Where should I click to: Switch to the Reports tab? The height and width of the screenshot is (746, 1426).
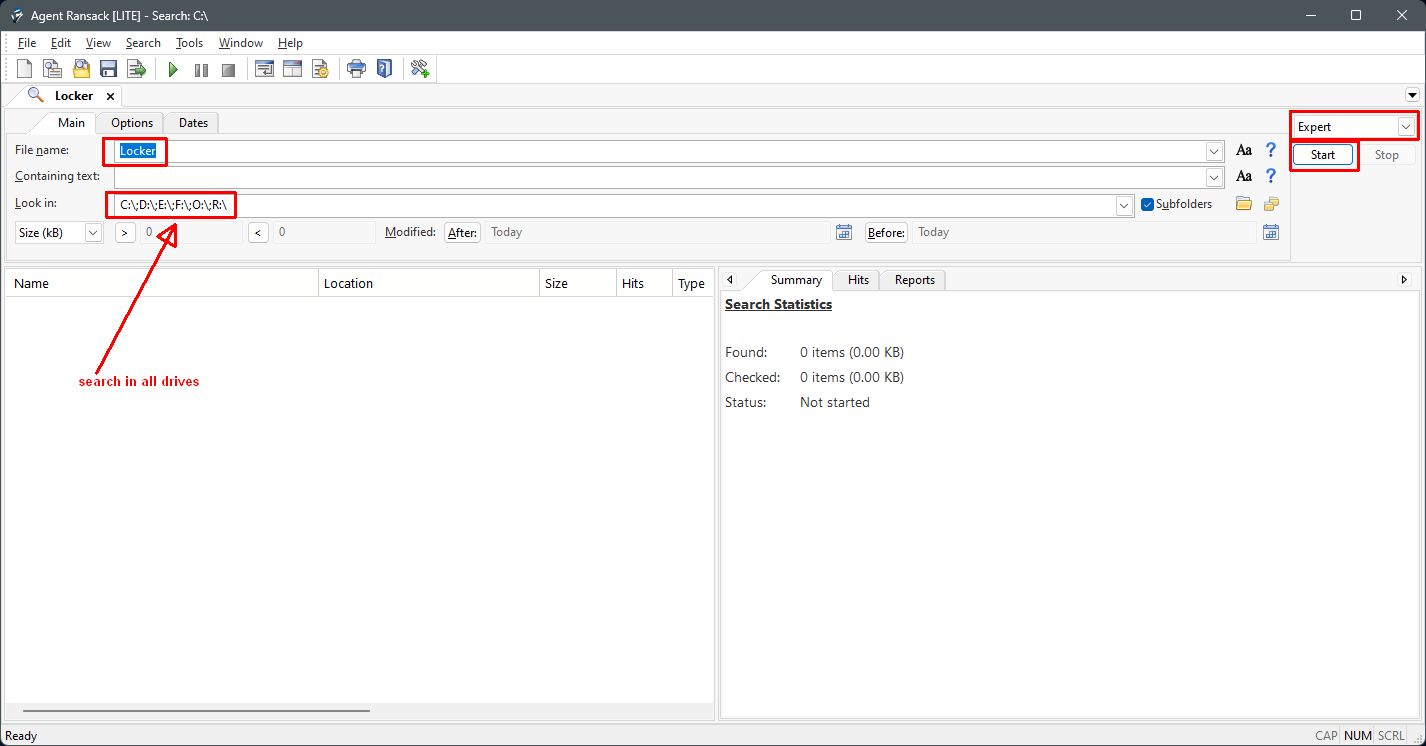tap(914, 280)
